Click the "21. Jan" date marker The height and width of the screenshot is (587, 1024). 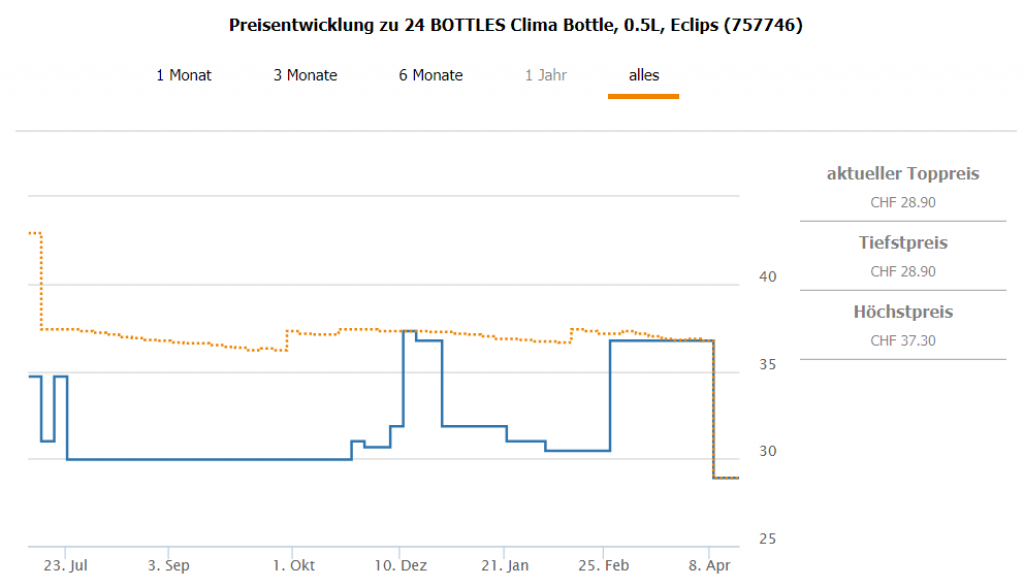click(x=505, y=565)
